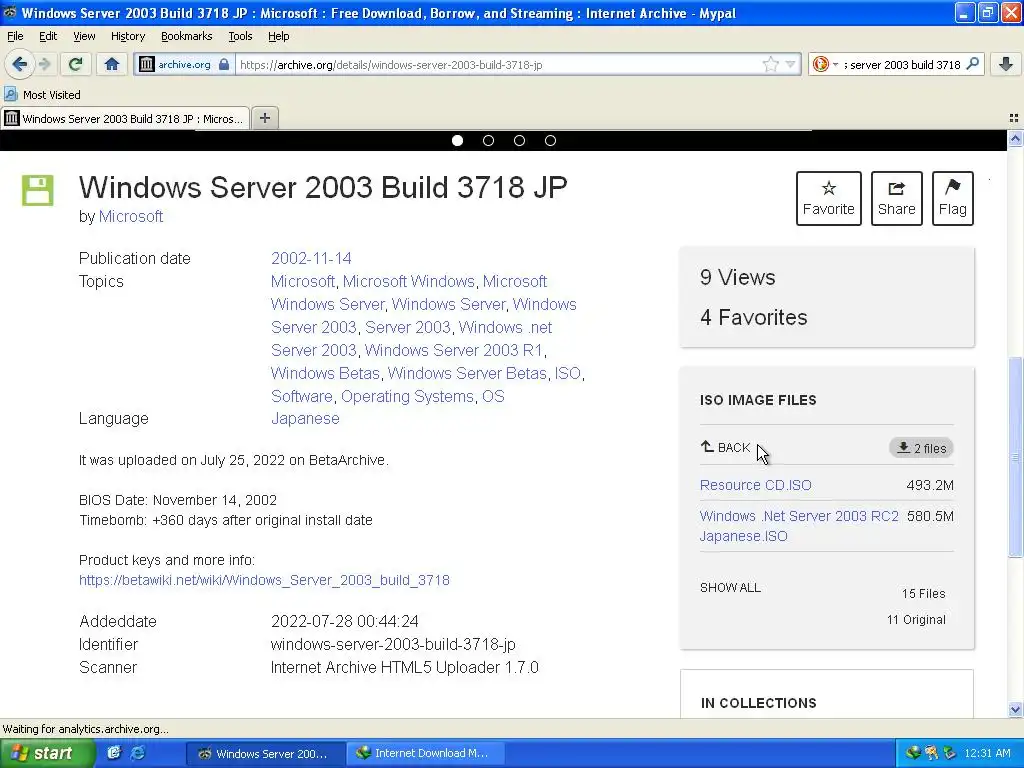Click the green floppy disk software icon
The height and width of the screenshot is (768, 1024).
click(37, 190)
